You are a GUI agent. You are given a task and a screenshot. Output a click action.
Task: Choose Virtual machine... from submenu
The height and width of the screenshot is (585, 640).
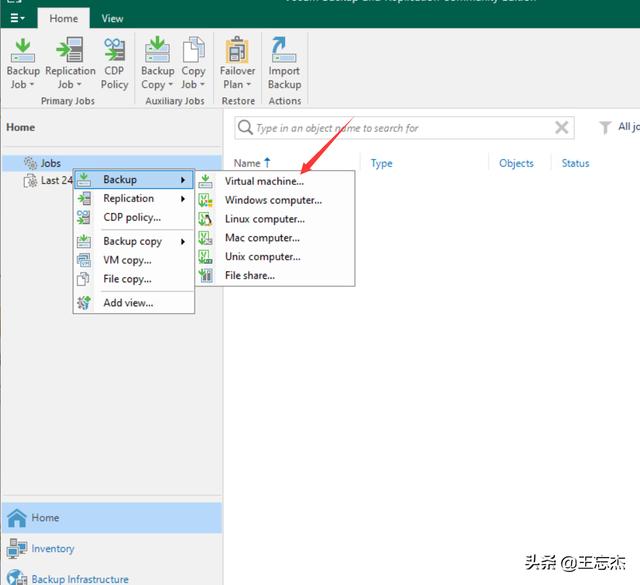click(x=264, y=181)
